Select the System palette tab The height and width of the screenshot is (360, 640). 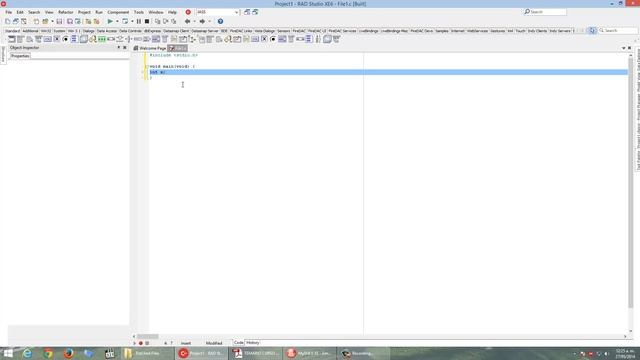point(59,31)
